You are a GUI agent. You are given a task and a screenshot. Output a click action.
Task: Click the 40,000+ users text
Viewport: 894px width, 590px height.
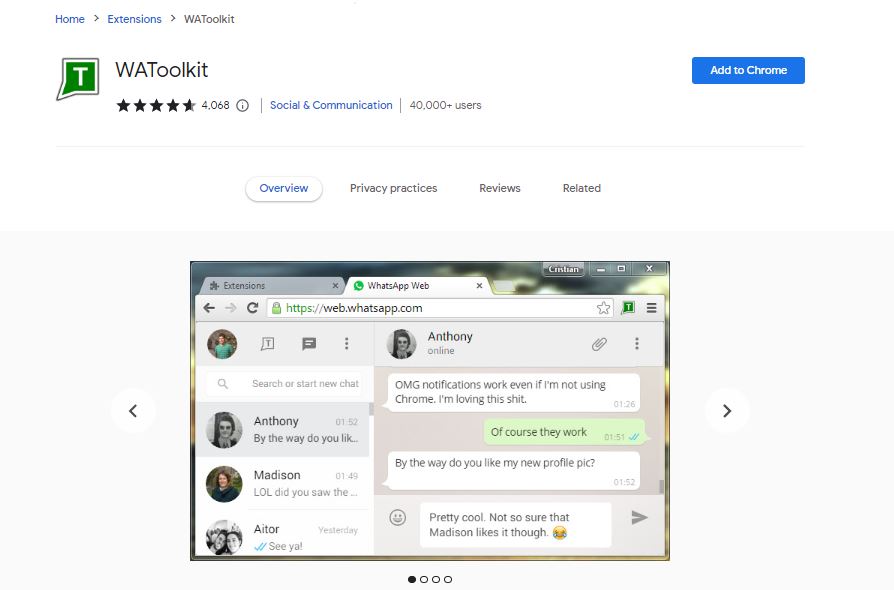445,105
